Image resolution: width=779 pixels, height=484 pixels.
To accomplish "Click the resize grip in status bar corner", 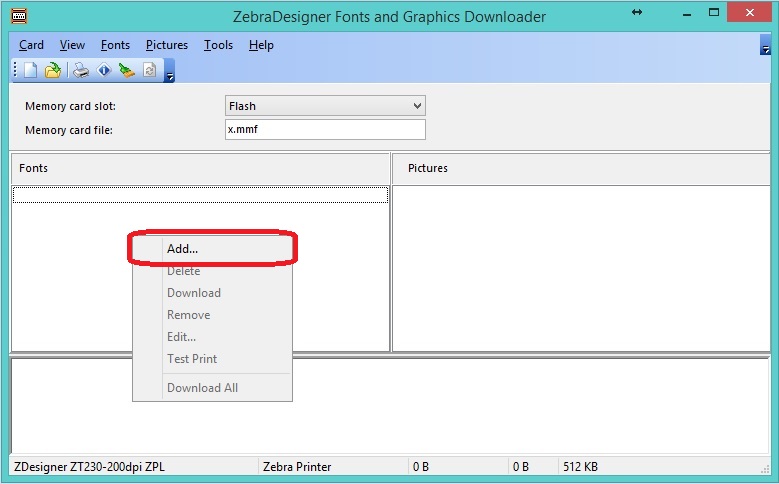I will pyautogui.click(x=765, y=470).
